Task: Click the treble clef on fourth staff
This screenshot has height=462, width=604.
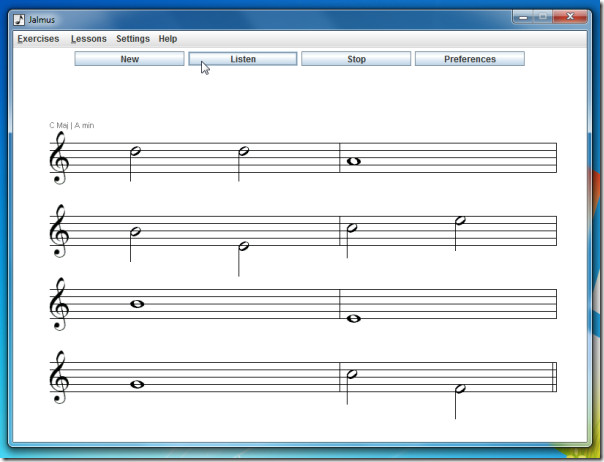Action: pos(59,378)
